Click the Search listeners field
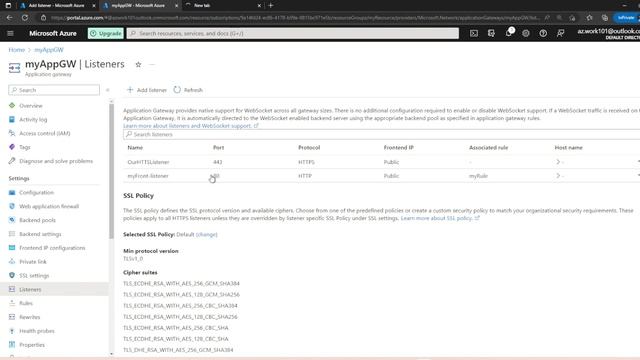This screenshot has width=640, height=360. point(381,134)
